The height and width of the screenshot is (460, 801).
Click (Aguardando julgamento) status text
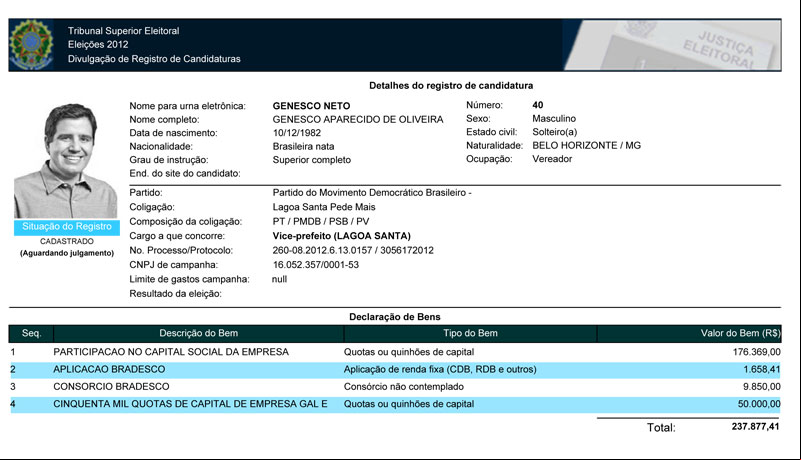[x=67, y=253]
